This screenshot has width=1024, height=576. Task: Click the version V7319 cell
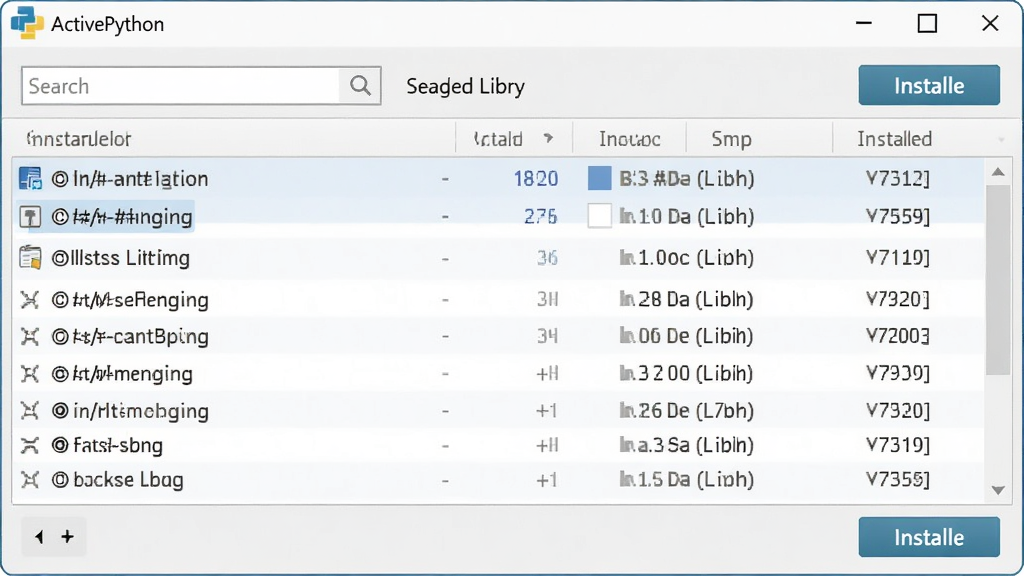(897, 445)
